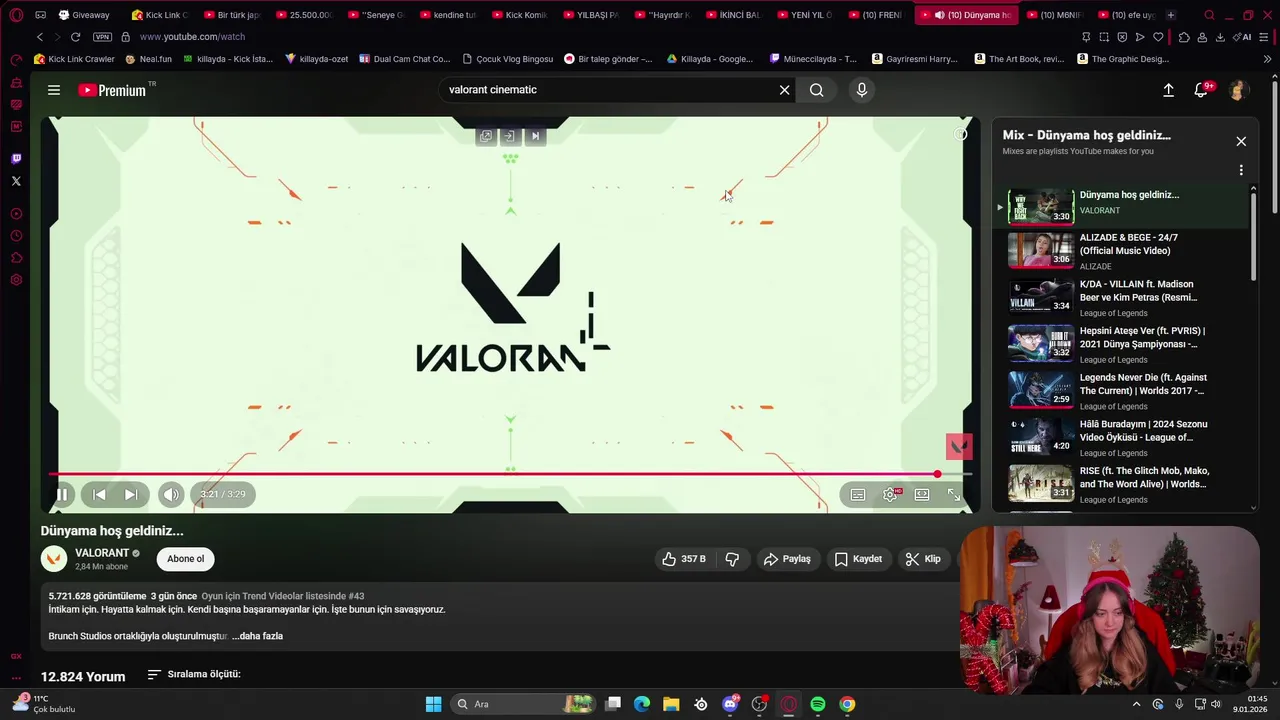Open the YouTube hamburger guide menu
The width and height of the screenshot is (1280, 720).
(54, 90)
